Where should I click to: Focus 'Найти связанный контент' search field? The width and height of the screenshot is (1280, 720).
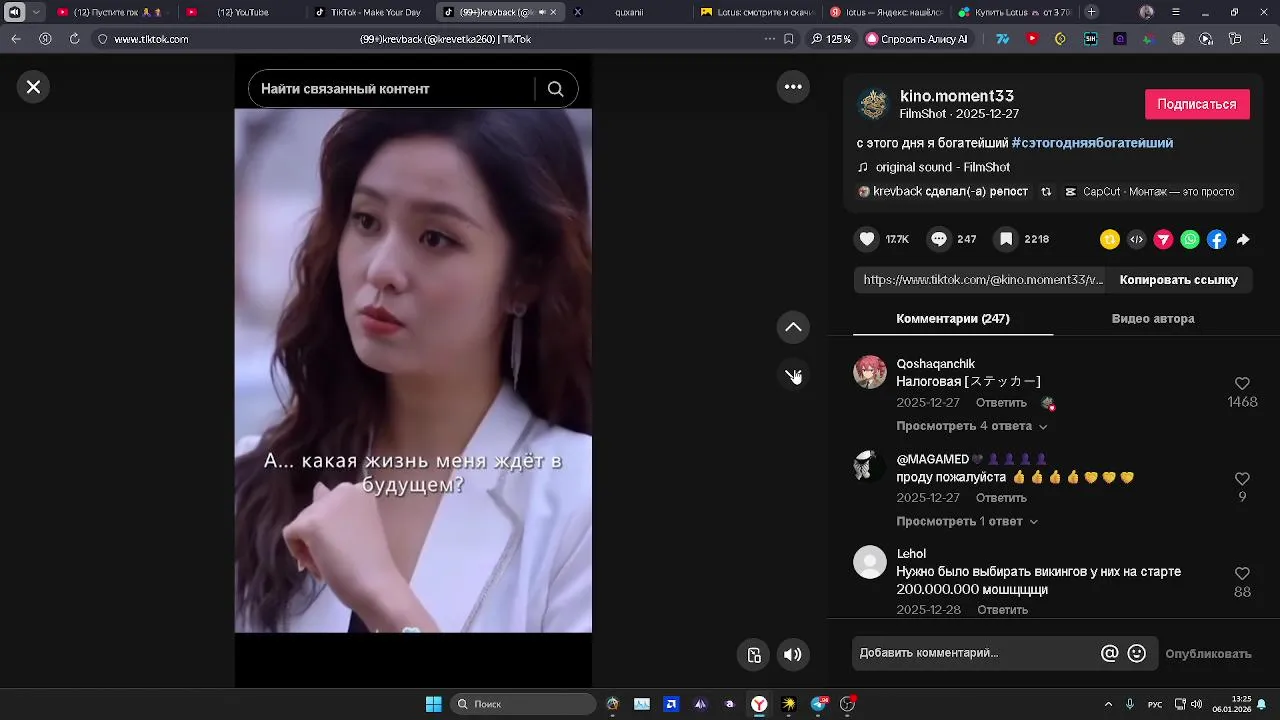pyautogui.click(x=390, y=89)
